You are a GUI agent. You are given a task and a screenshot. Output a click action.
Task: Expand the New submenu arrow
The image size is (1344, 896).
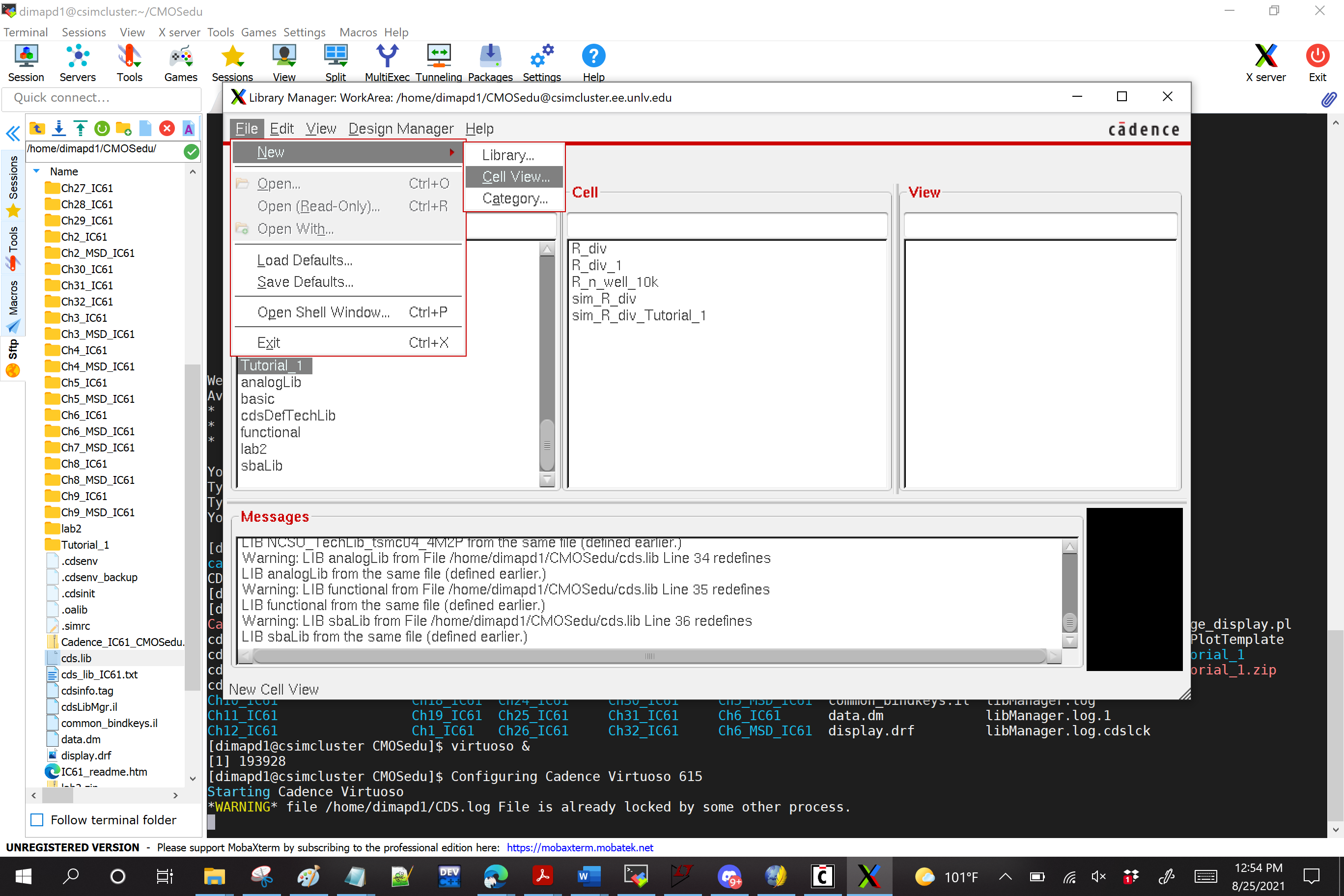pos(451,152)
